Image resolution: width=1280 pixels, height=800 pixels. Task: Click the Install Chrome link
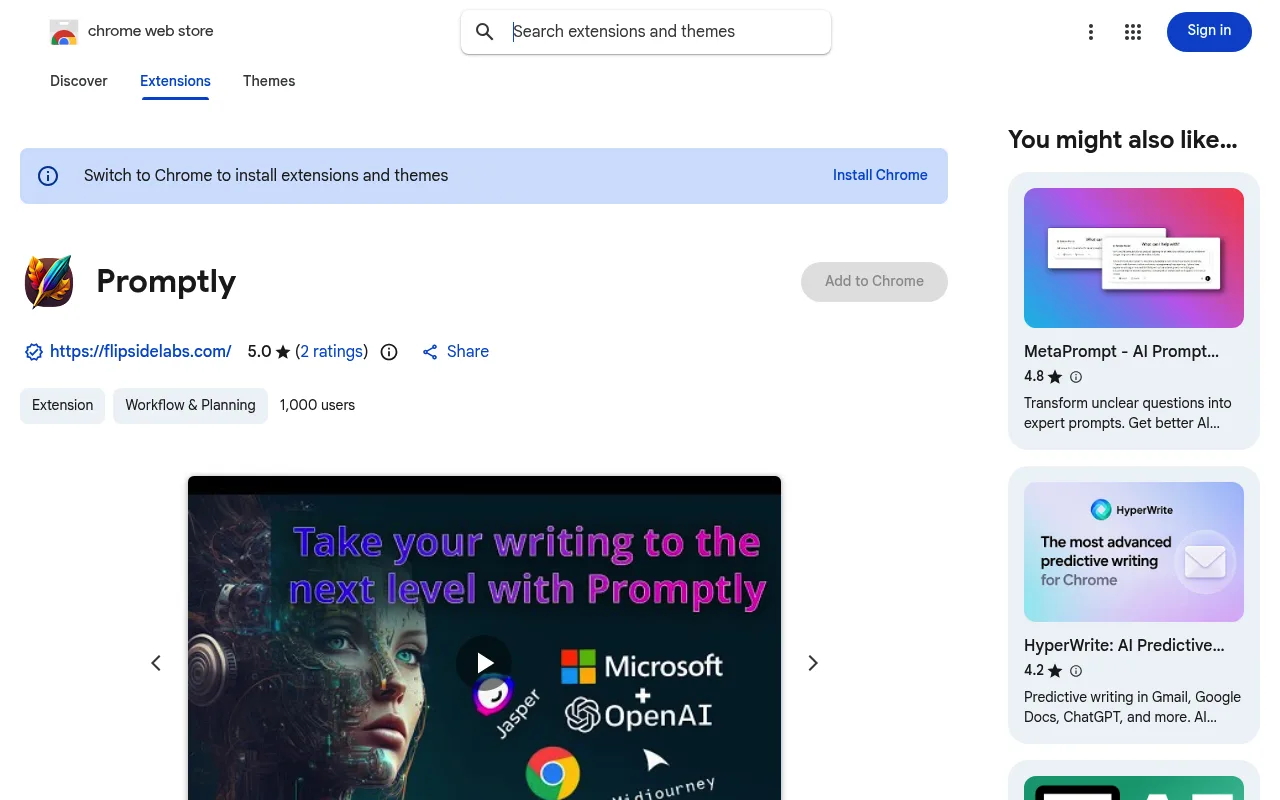(880, 175)
